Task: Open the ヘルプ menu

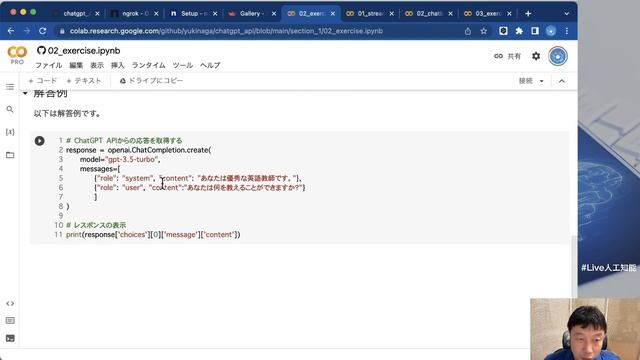Action: point(210,65)
